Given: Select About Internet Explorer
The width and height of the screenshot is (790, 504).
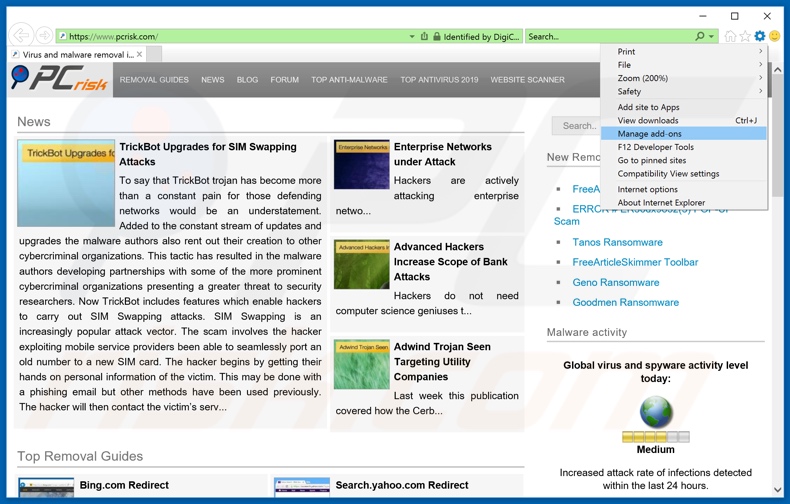Looking at the screenshot, I should coord(684,203).
